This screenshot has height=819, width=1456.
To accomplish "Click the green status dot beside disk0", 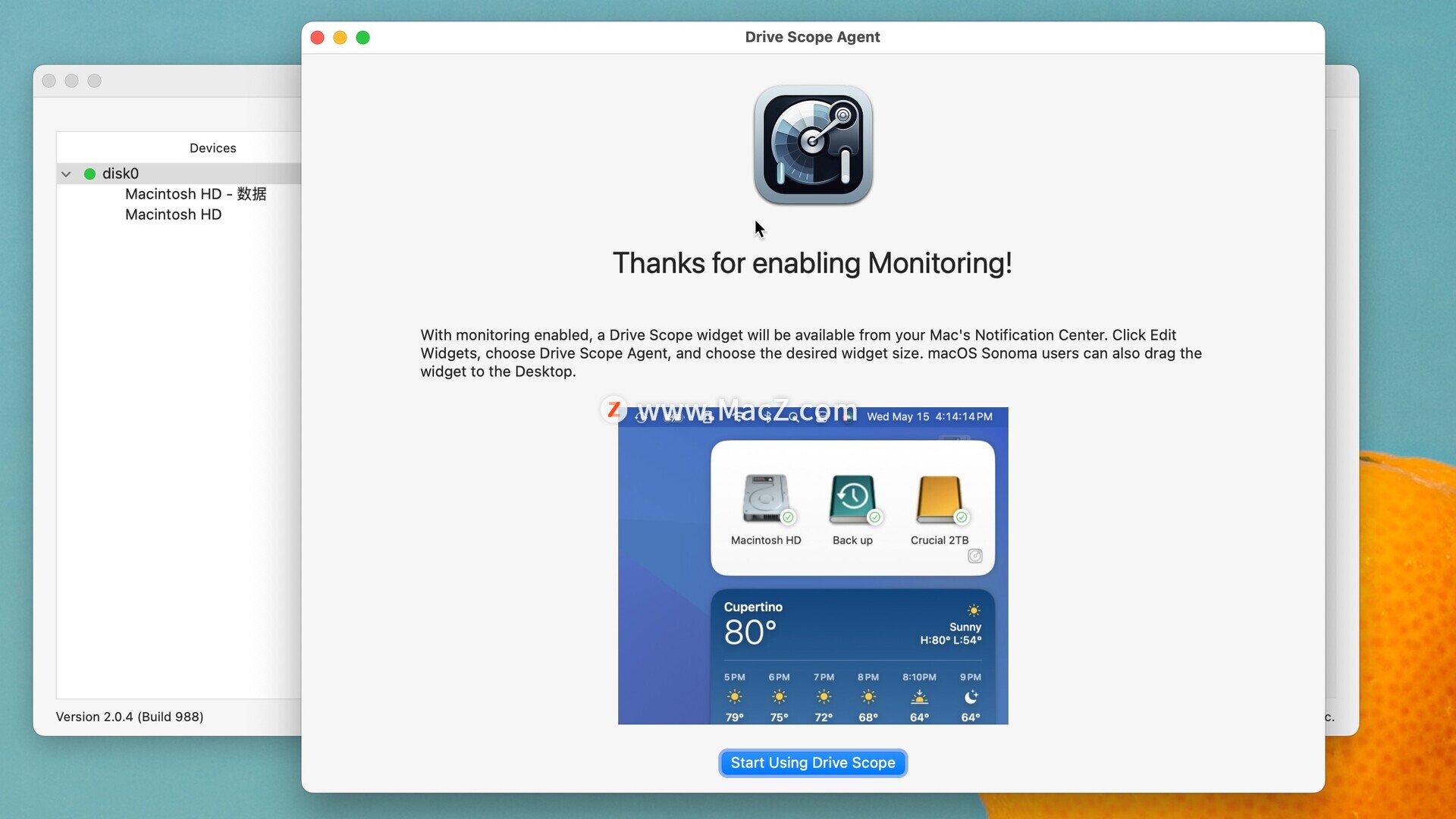I will click(89, 174).
